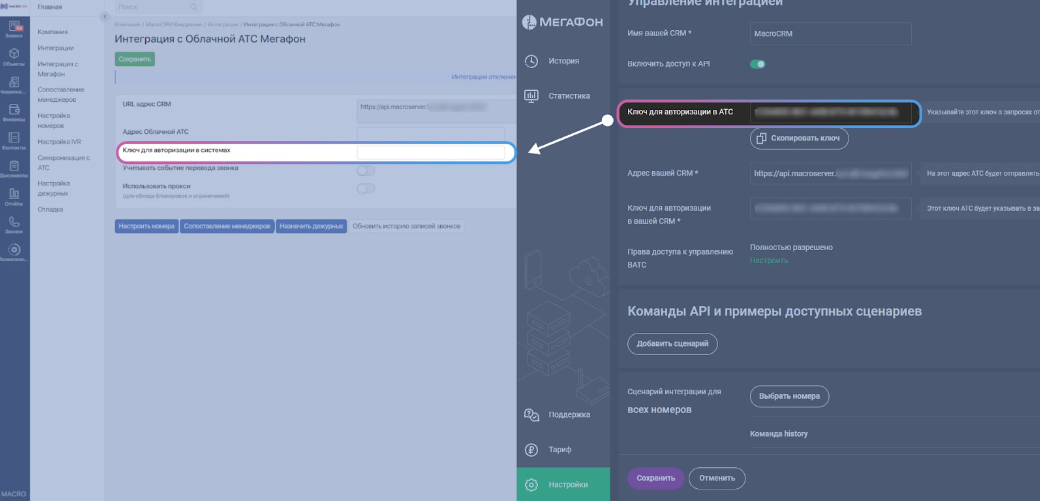
Task: Disable the Включить доступ к API switch
Action: [758, 64]
